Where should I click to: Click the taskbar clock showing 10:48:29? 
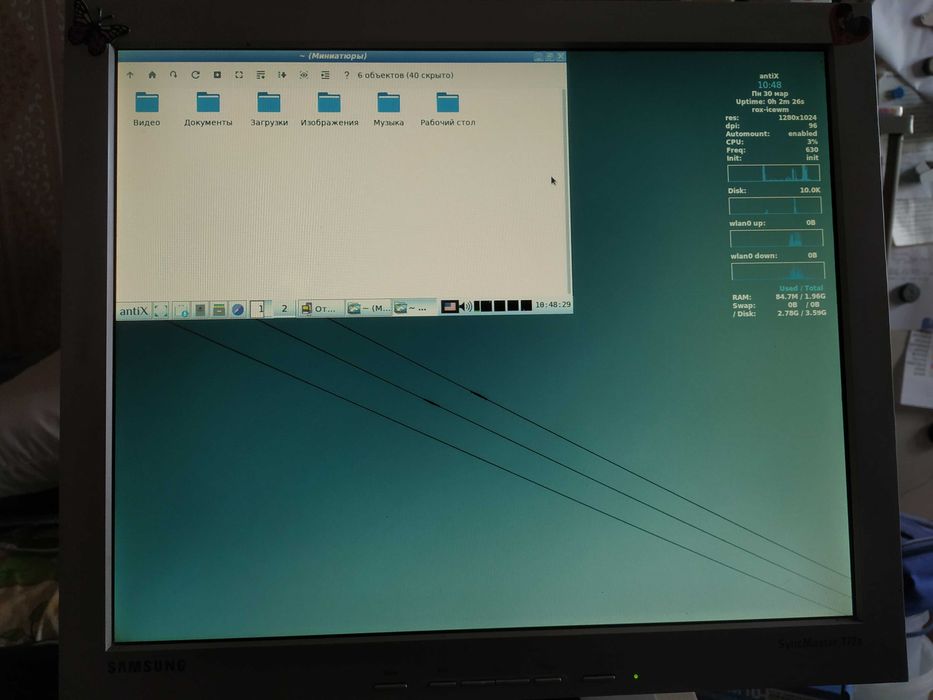(553, 305)
